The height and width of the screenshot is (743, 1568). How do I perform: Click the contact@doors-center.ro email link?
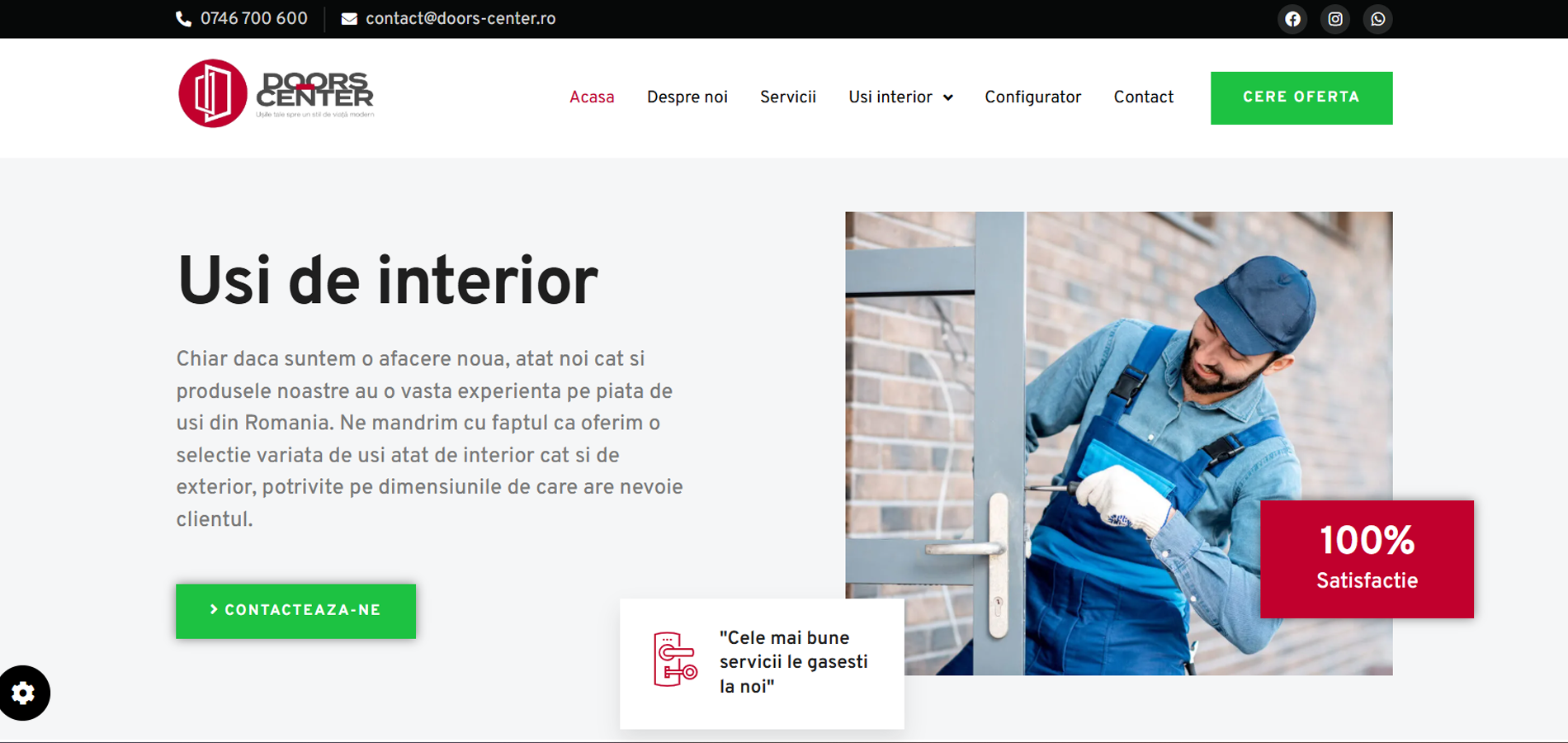[x=460, y=19]
